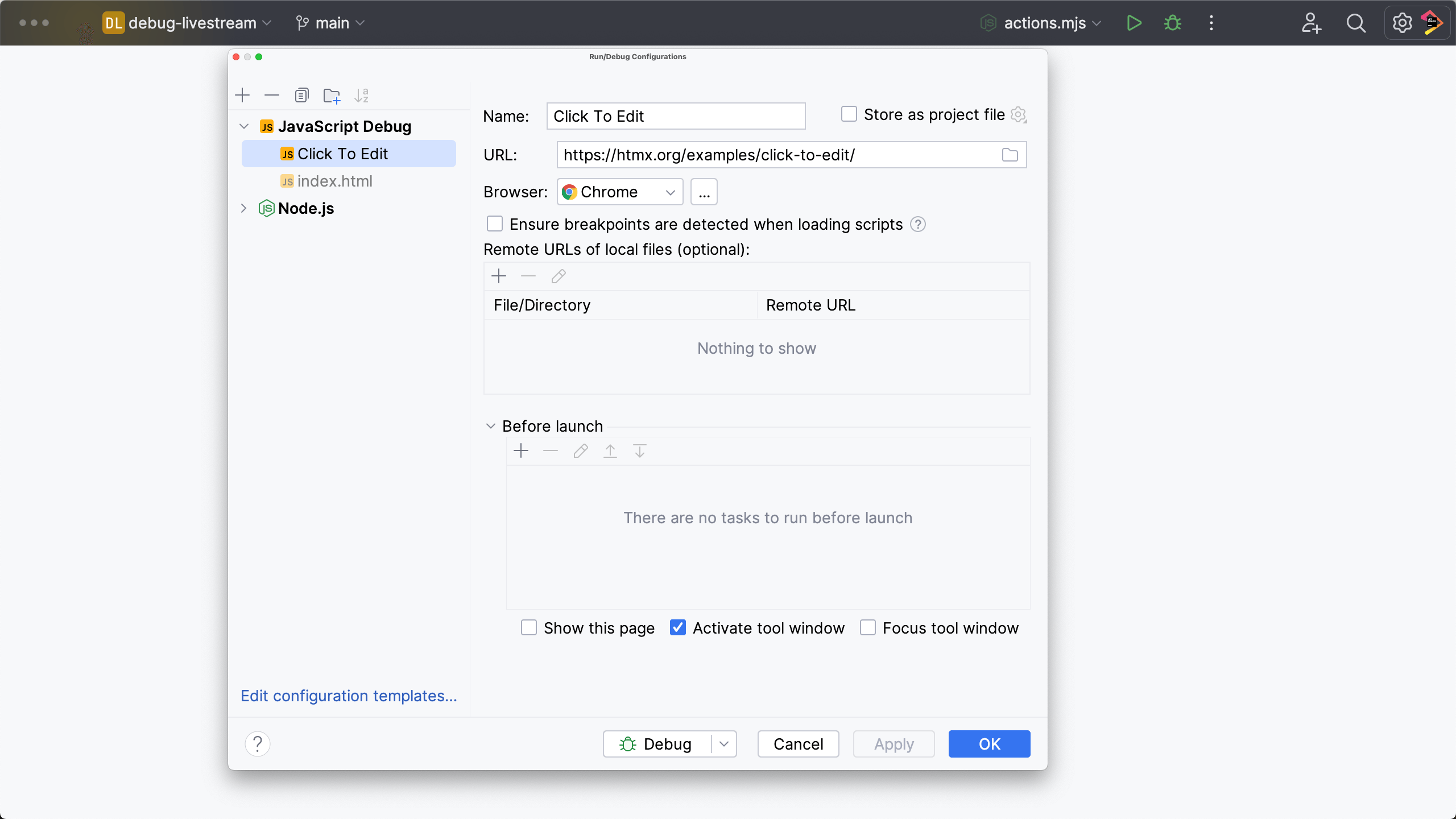Click the Add New Configuration plus icon
Viewport: 1456px width, 819px height.
242,95
